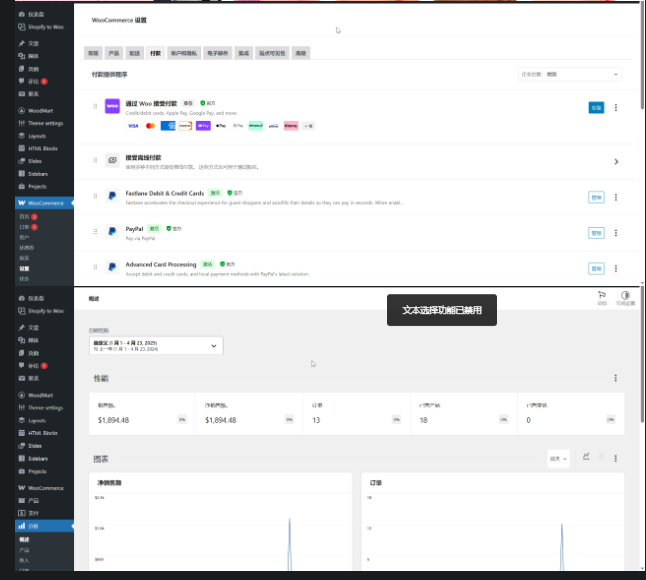This screenshot has height=580, width=646.
Task: Open Shopify to Woo in upper sidebar
Action: tap(41, 27)
